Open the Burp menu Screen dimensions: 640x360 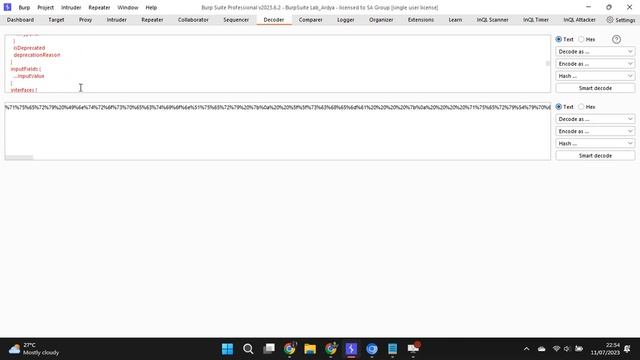(x=24, y=7)
